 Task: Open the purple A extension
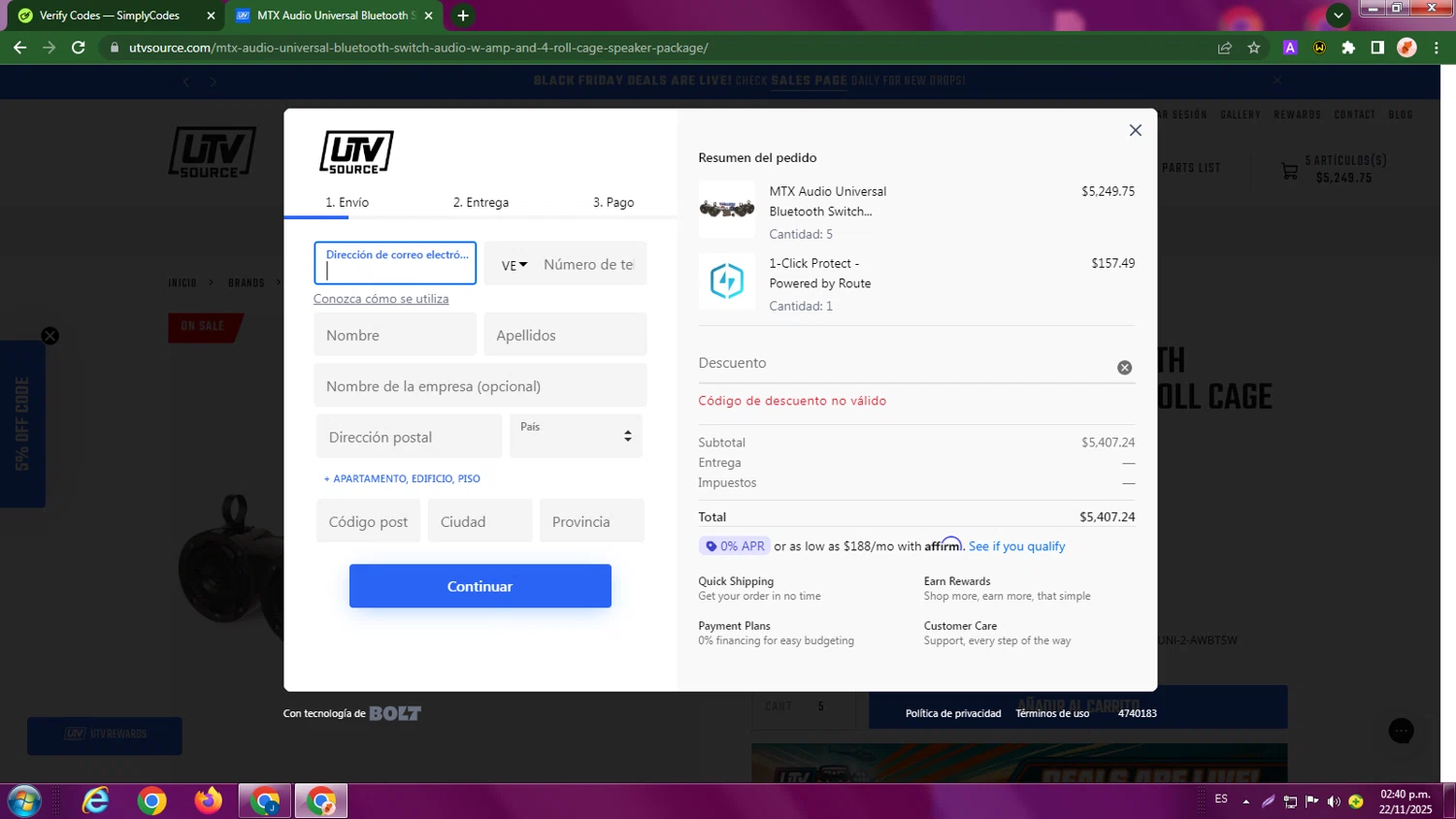pyautogui.click(x=1290, y=48)
